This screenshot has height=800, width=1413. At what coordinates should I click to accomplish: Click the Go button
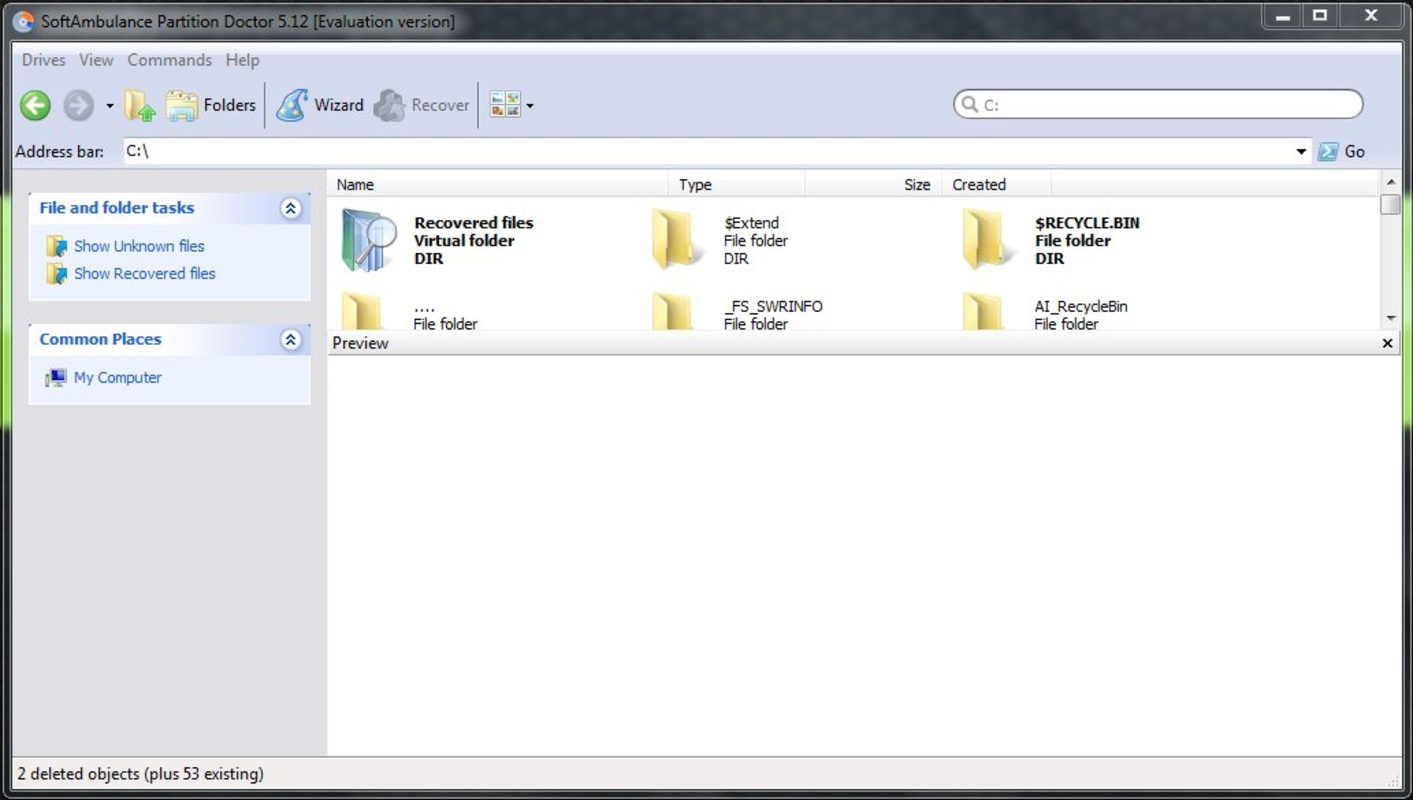[x=1341, y=152]
